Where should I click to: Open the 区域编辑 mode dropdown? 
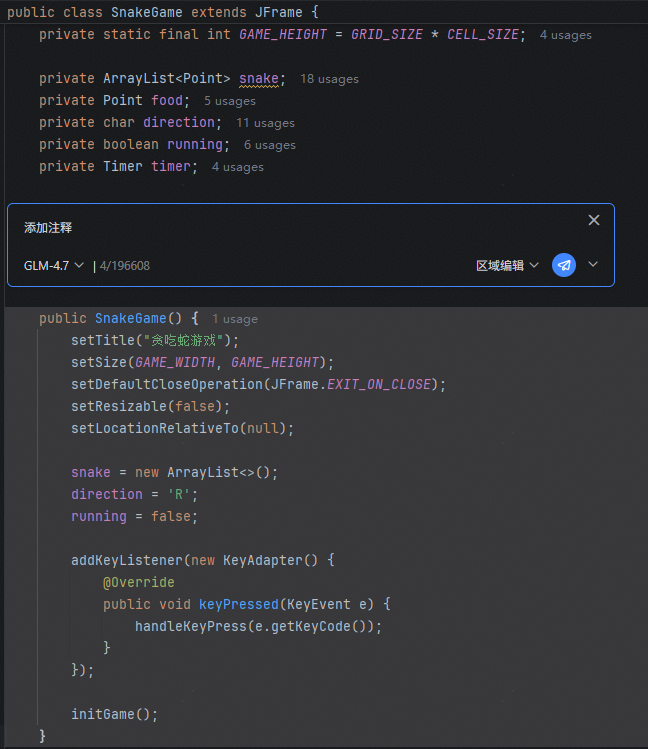point(507,265)
